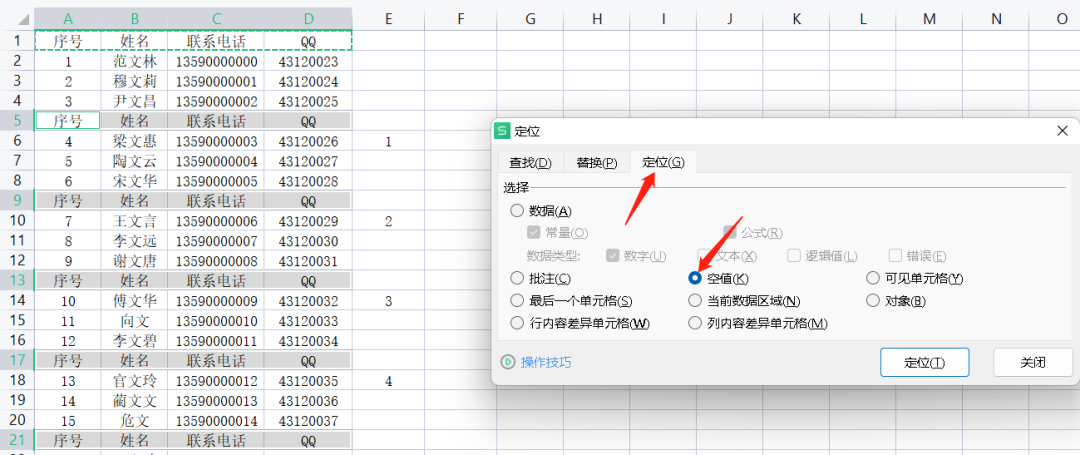Click cell containing 陶文云
The width and height of the screenshot is (1080, 455).
pyautogui.click(x=134, y=161)
